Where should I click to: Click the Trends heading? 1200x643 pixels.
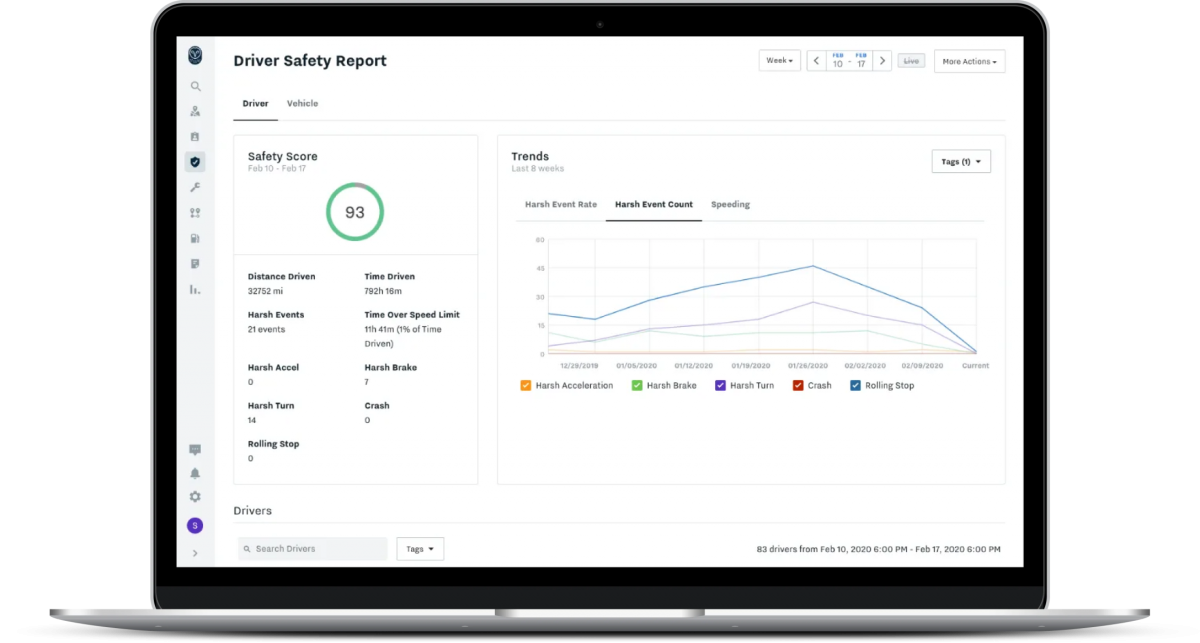click(x=530, y=156)
